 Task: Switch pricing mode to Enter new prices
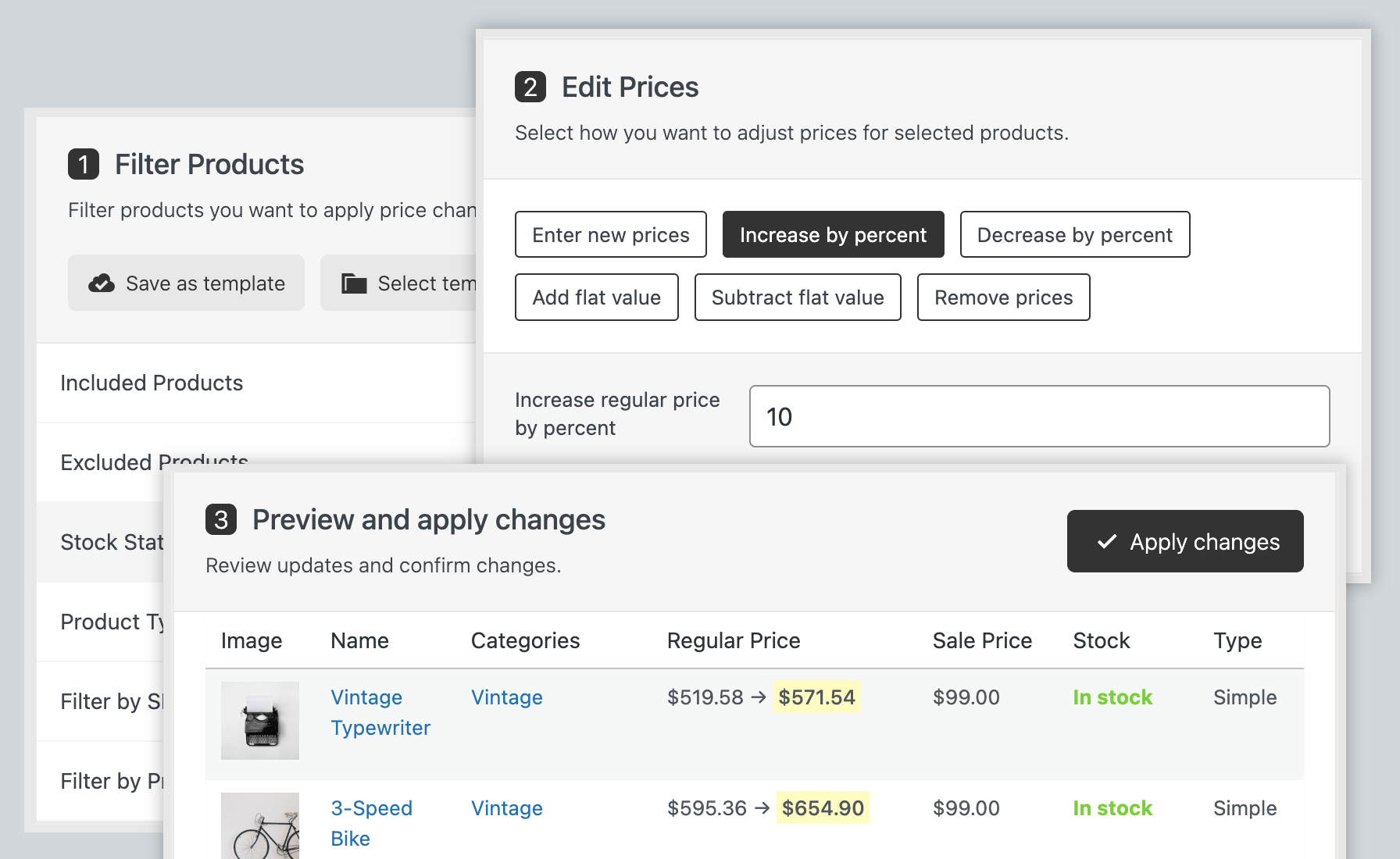pos(609,234)
